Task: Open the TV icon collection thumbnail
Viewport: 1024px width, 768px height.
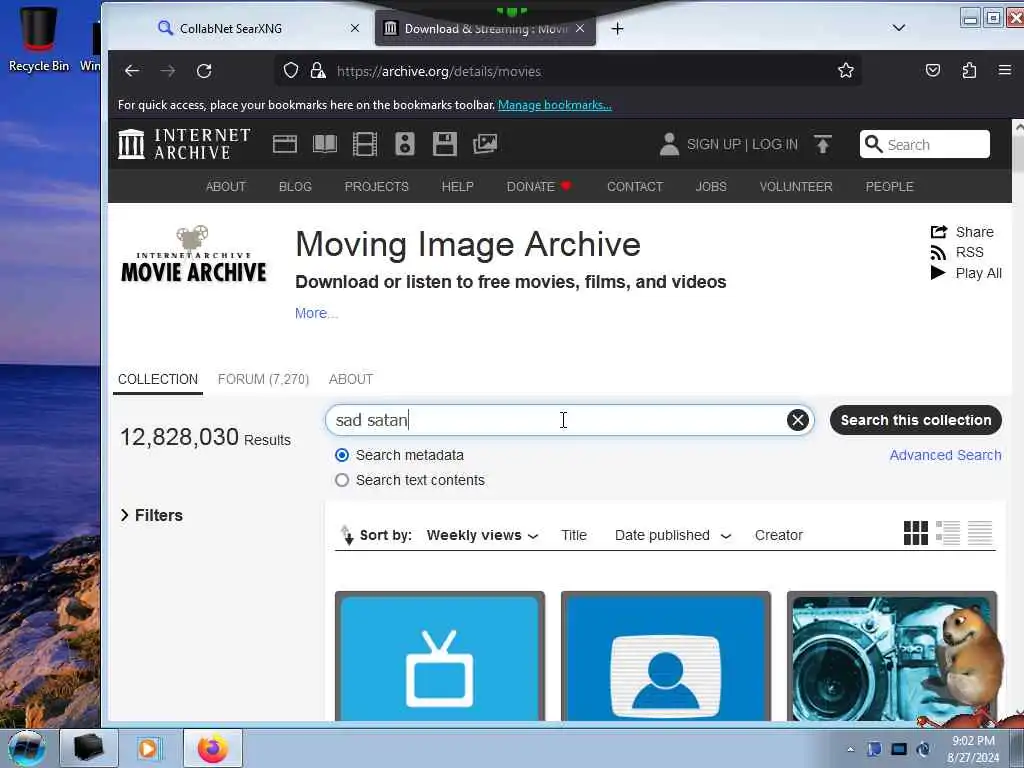Action: point(440,656)
